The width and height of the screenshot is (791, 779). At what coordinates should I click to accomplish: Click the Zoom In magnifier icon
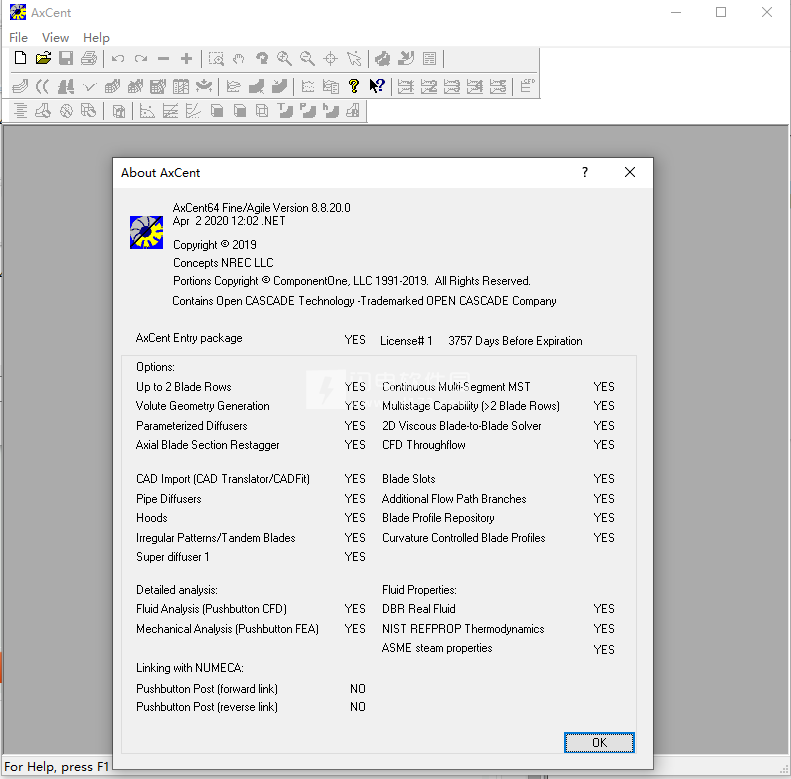[285, 59]
